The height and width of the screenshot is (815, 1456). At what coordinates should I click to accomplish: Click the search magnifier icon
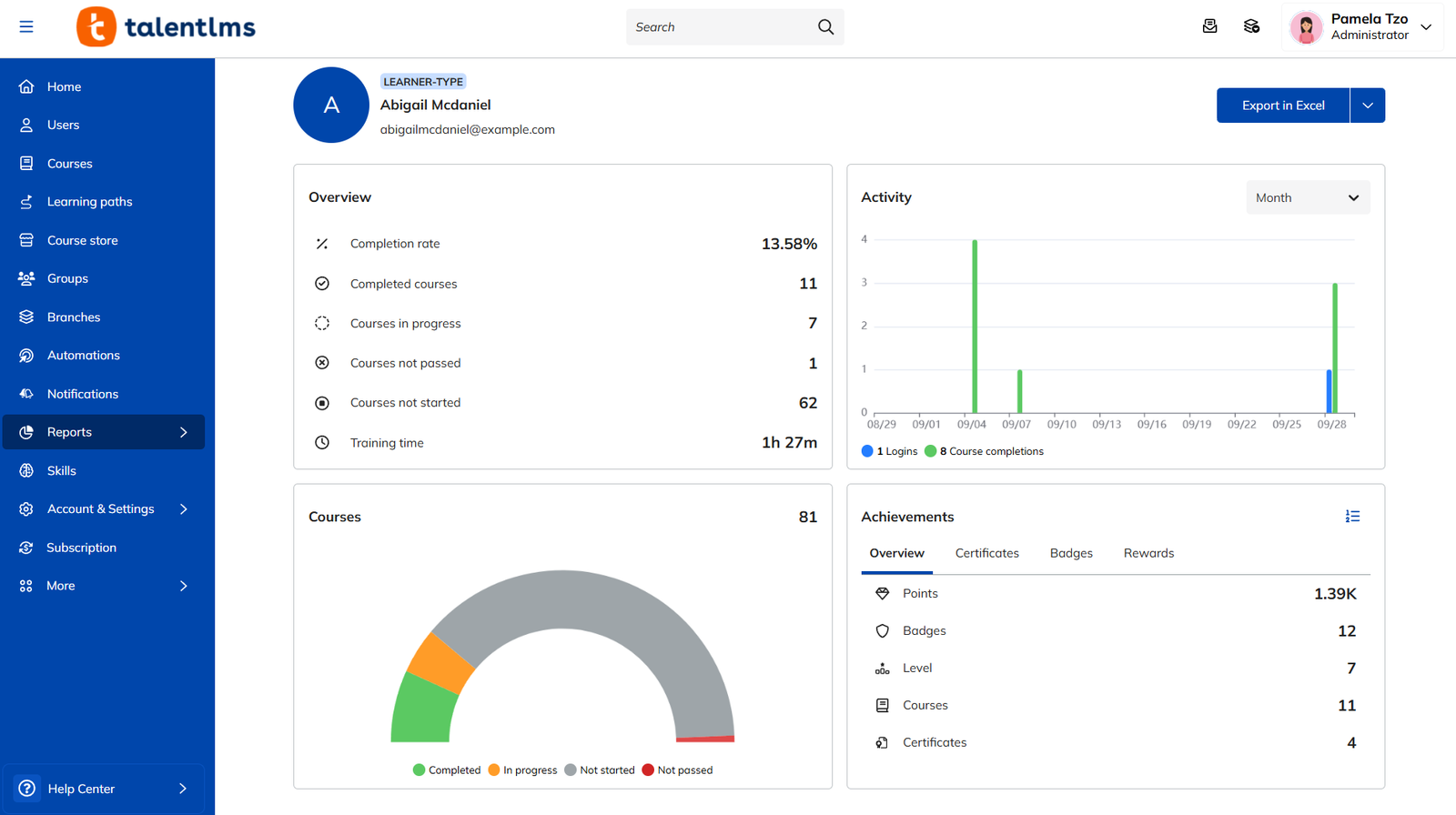[825, 26]
